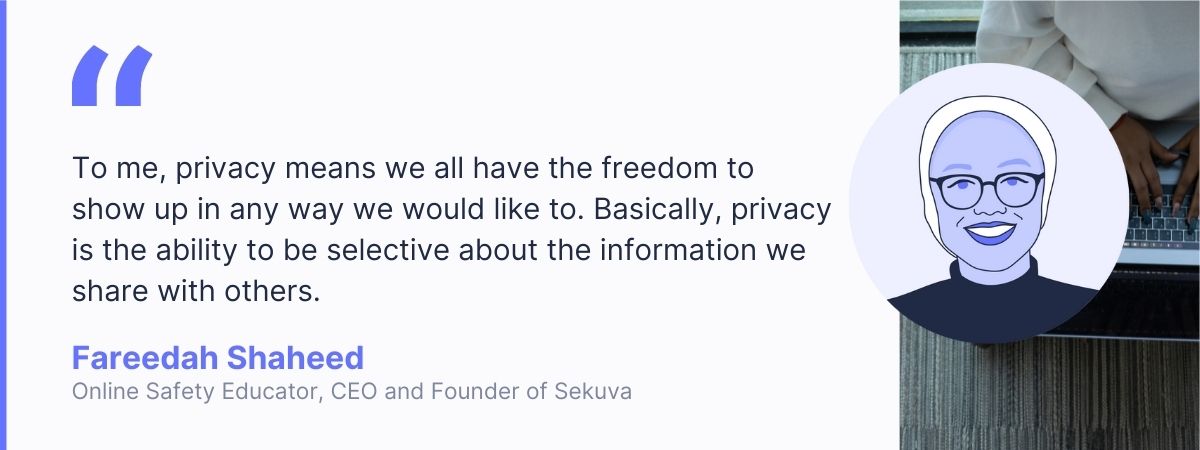Select the blue vertical accent bar
1200x450 pixels.
(3, 225)
